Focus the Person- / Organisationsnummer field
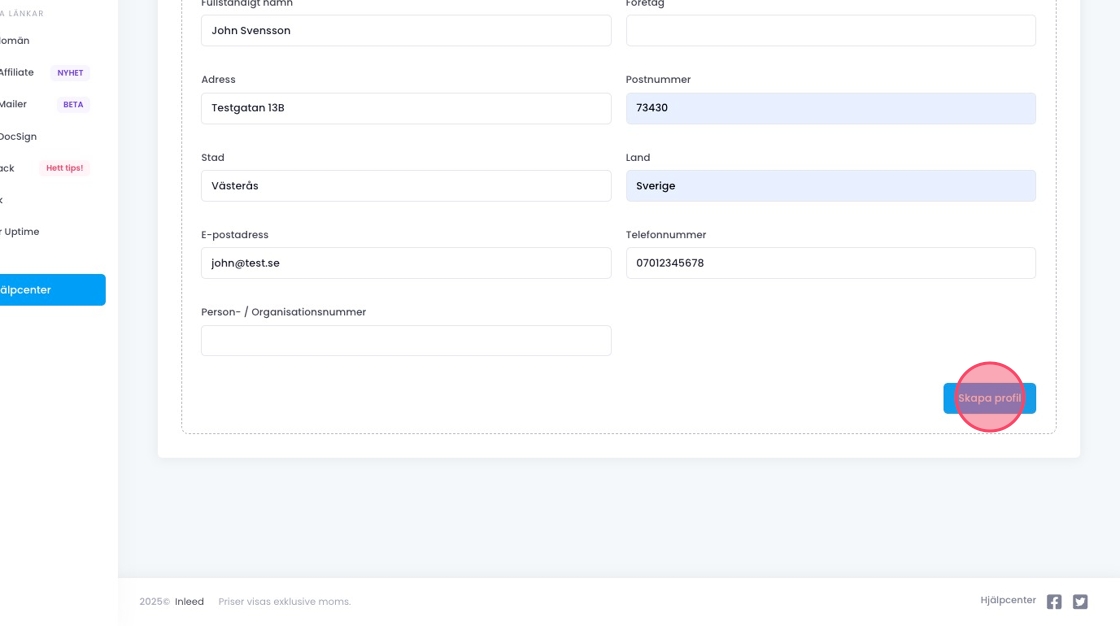The image size is (1120, 626). (x=405, y=340)
